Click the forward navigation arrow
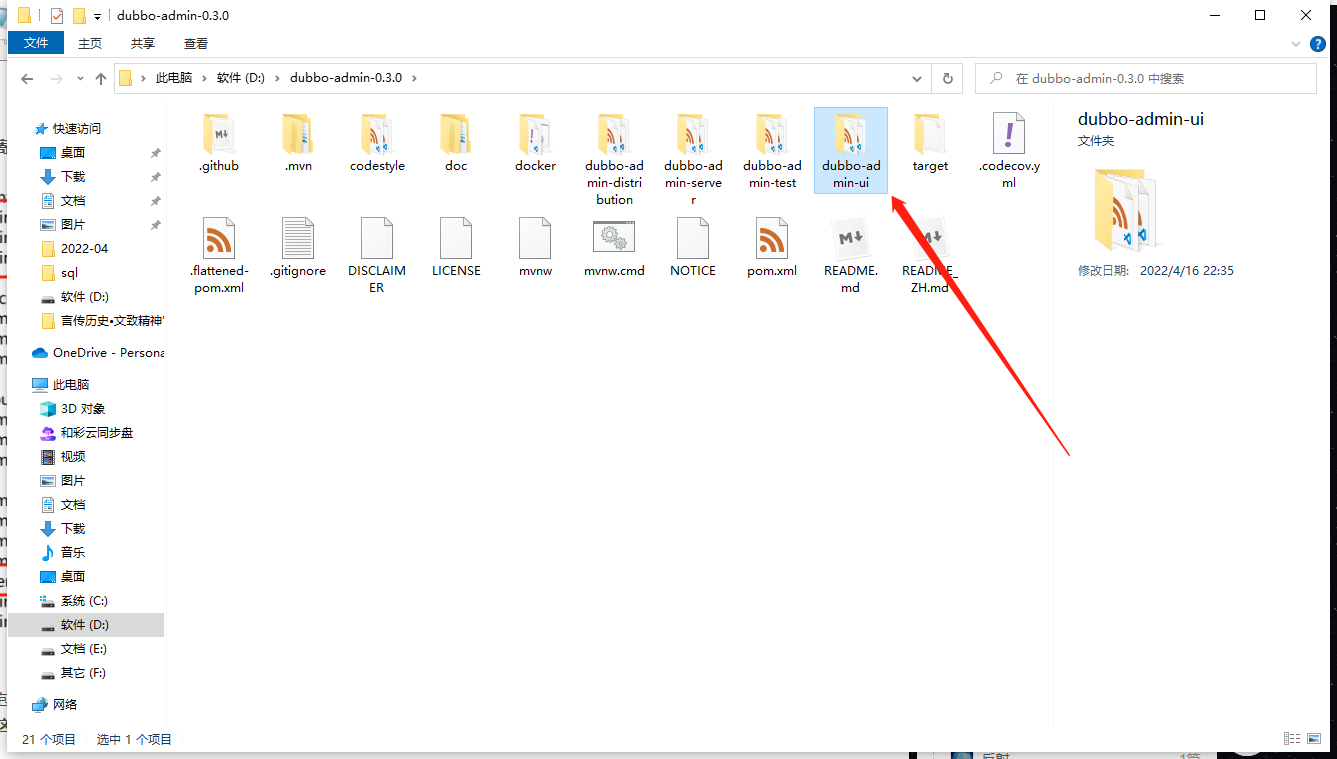Viewport: 1337px width, 759px height. pos(57,78)
